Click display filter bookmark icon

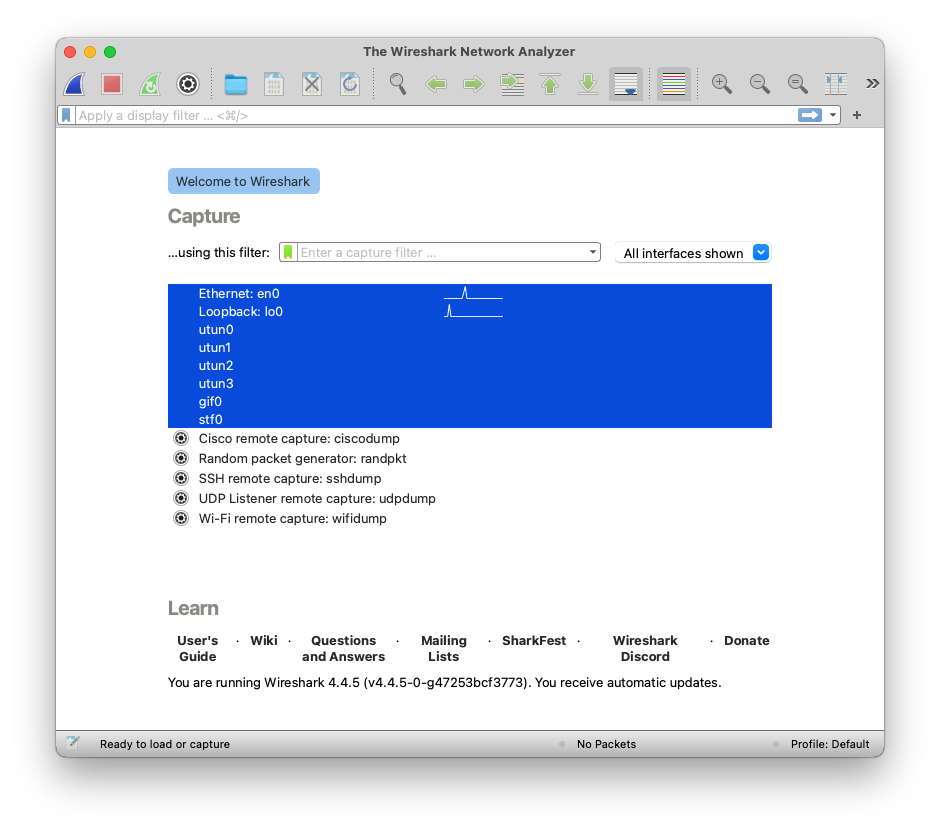(x=67, y=115)
